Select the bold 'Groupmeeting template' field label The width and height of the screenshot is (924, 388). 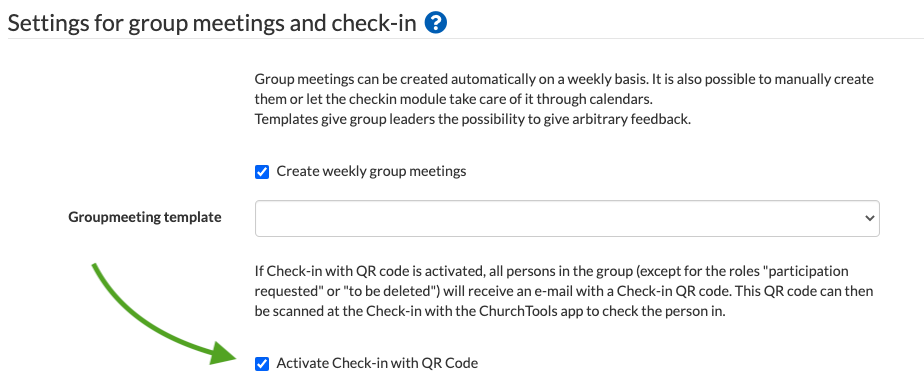tap(145, 217)
